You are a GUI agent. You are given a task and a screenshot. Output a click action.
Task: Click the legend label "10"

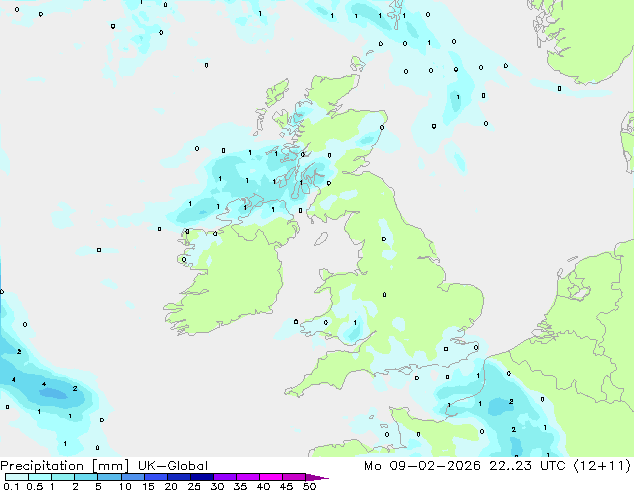[x=125, y=486]
